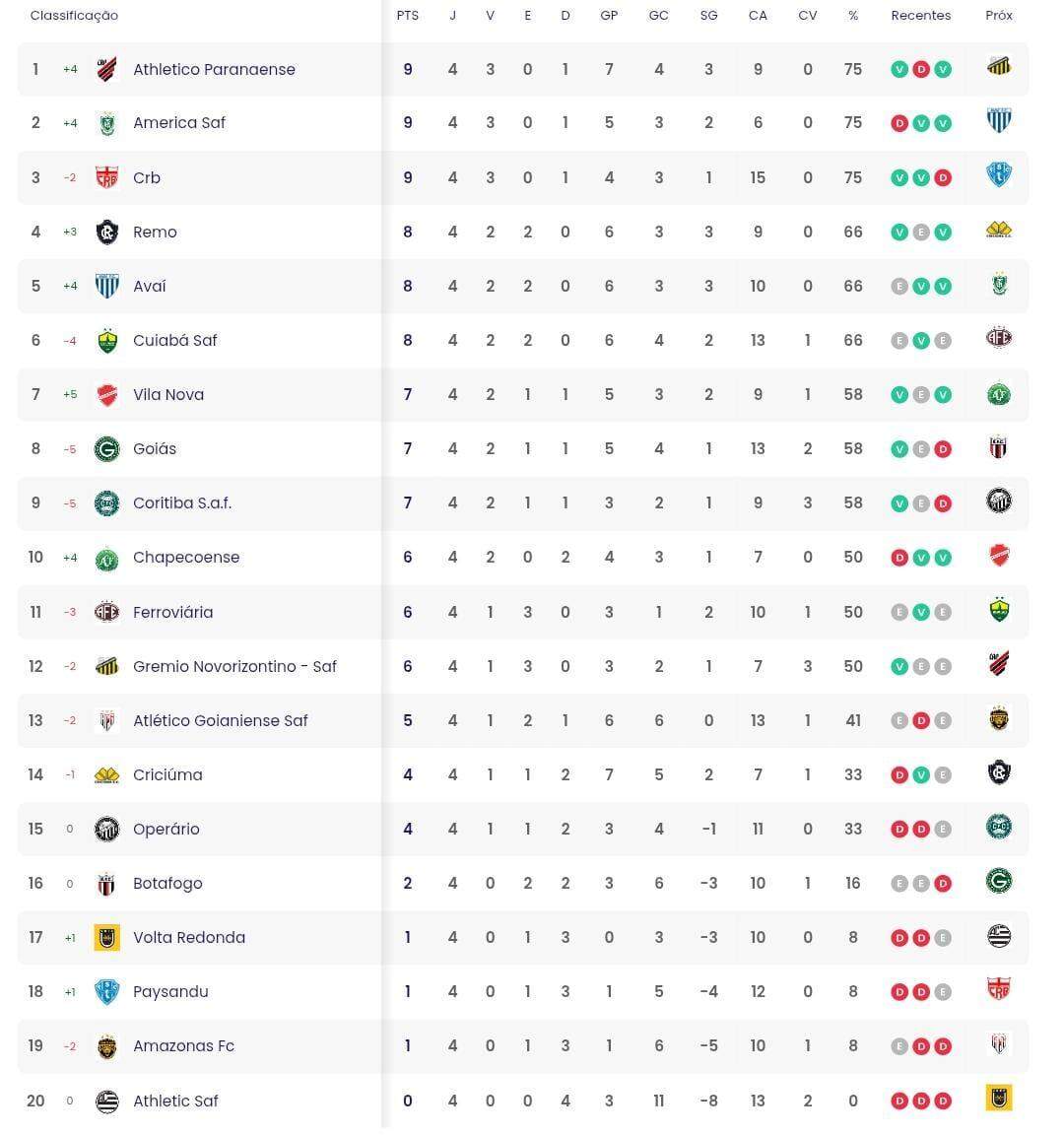Click the Chapecoense green crest icon
Screen dimensions: 1064x1136
(x=106, y=558)
